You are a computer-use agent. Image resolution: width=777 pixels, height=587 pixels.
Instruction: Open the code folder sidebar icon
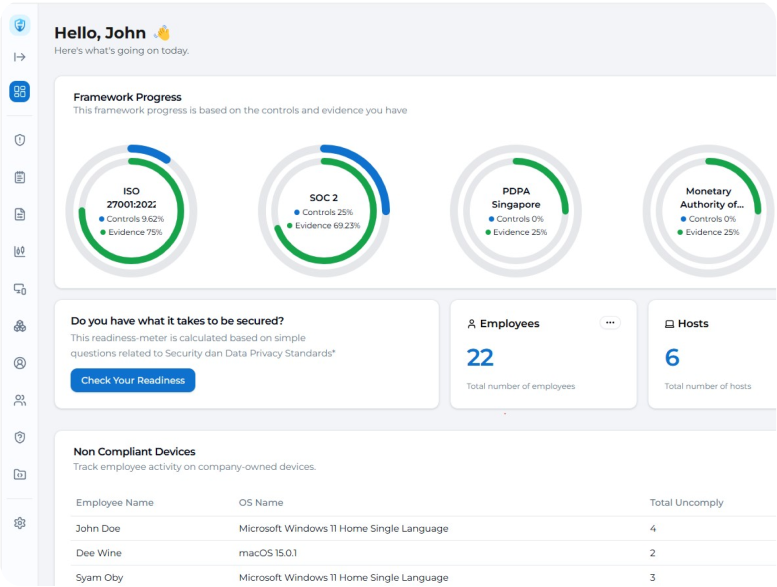(x=20, y=474)
